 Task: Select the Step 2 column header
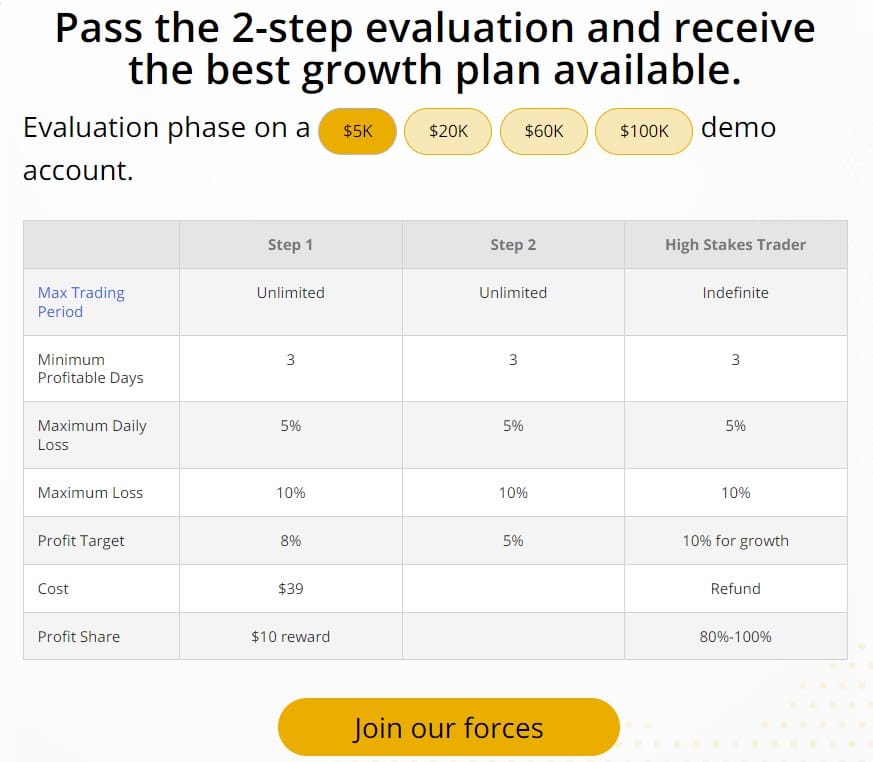513,244
